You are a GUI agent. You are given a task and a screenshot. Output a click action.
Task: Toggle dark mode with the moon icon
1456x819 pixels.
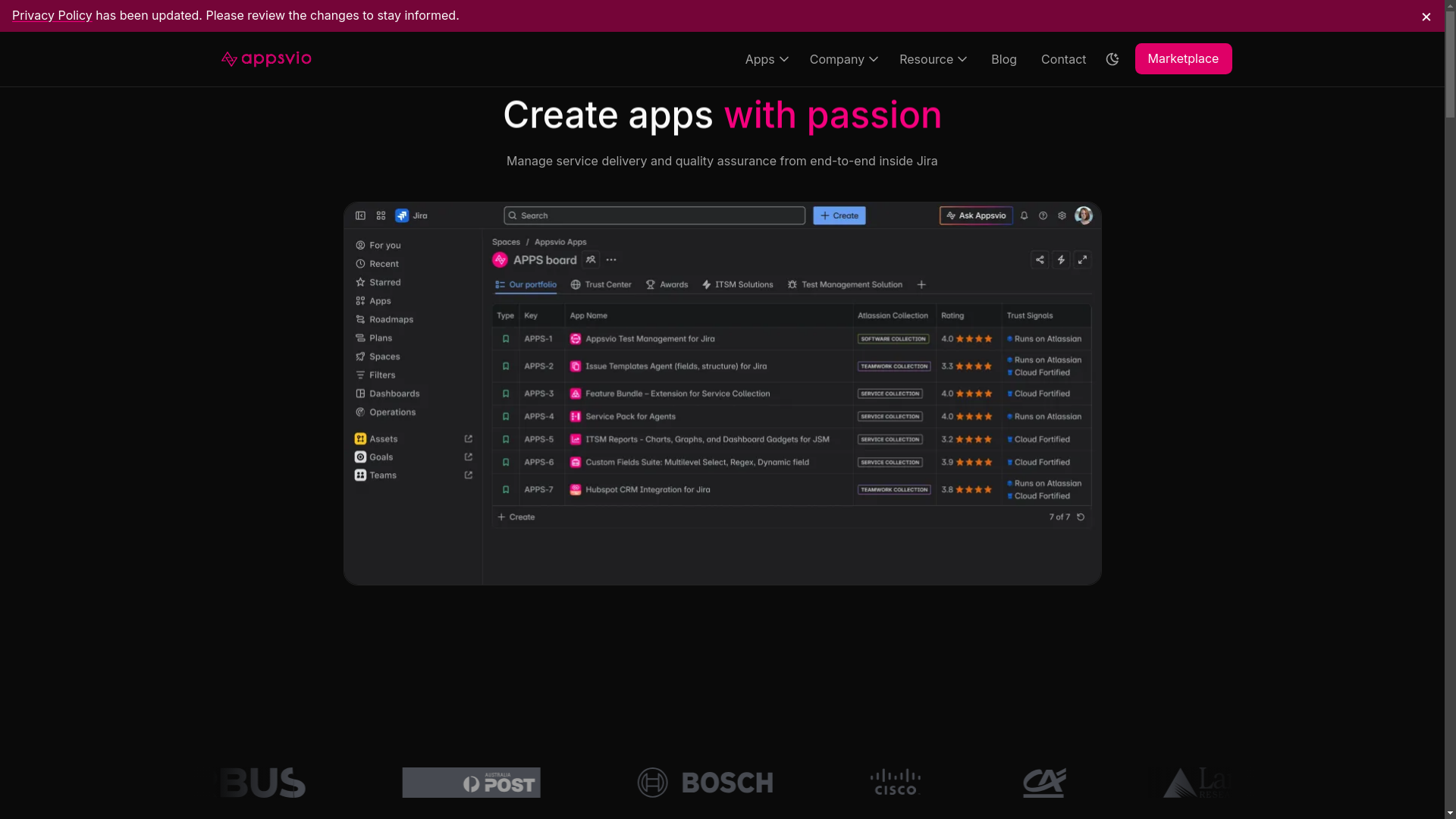click(x=1112, y=59)
